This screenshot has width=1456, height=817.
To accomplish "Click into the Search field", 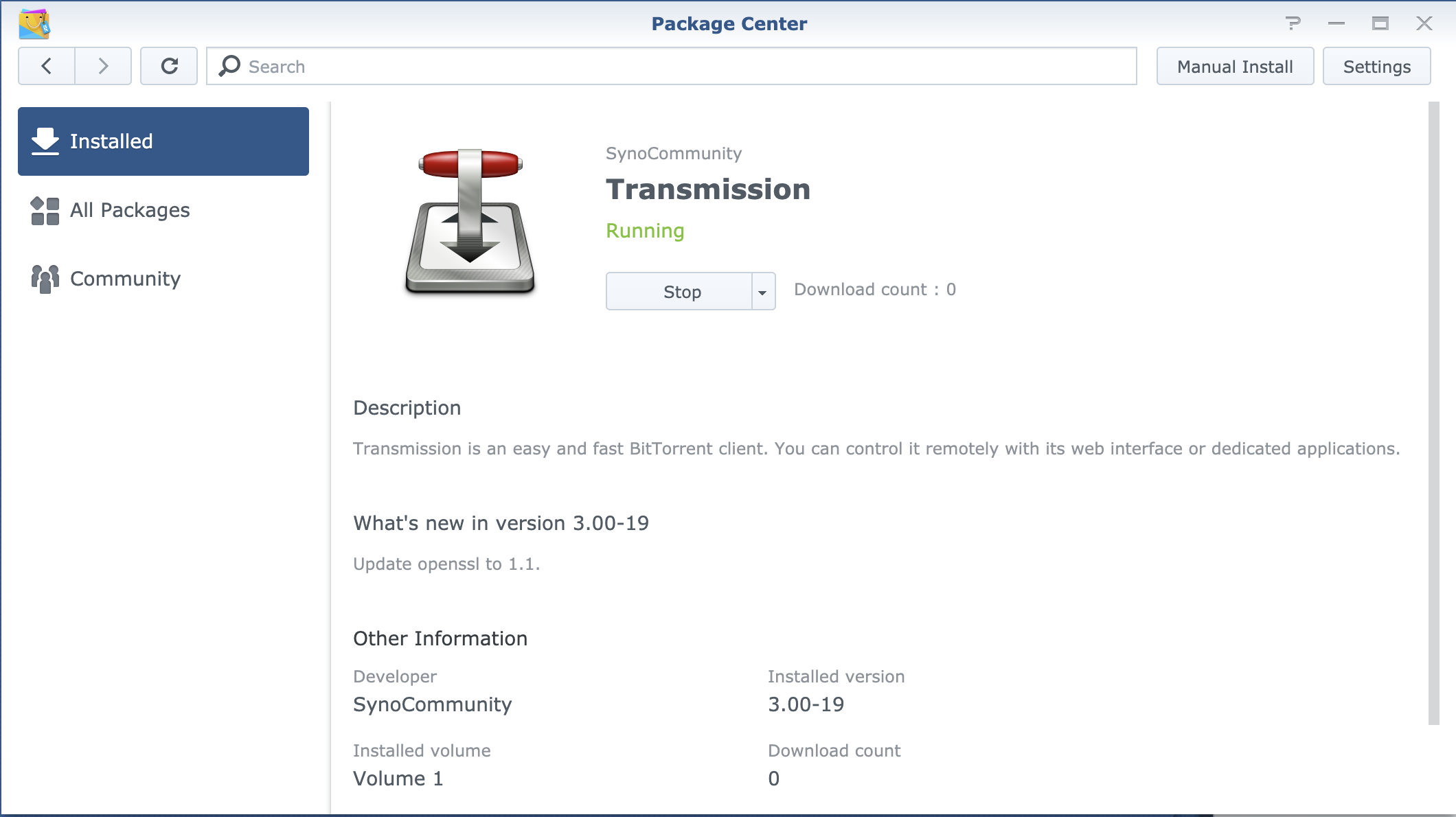I will click(687, 66).
